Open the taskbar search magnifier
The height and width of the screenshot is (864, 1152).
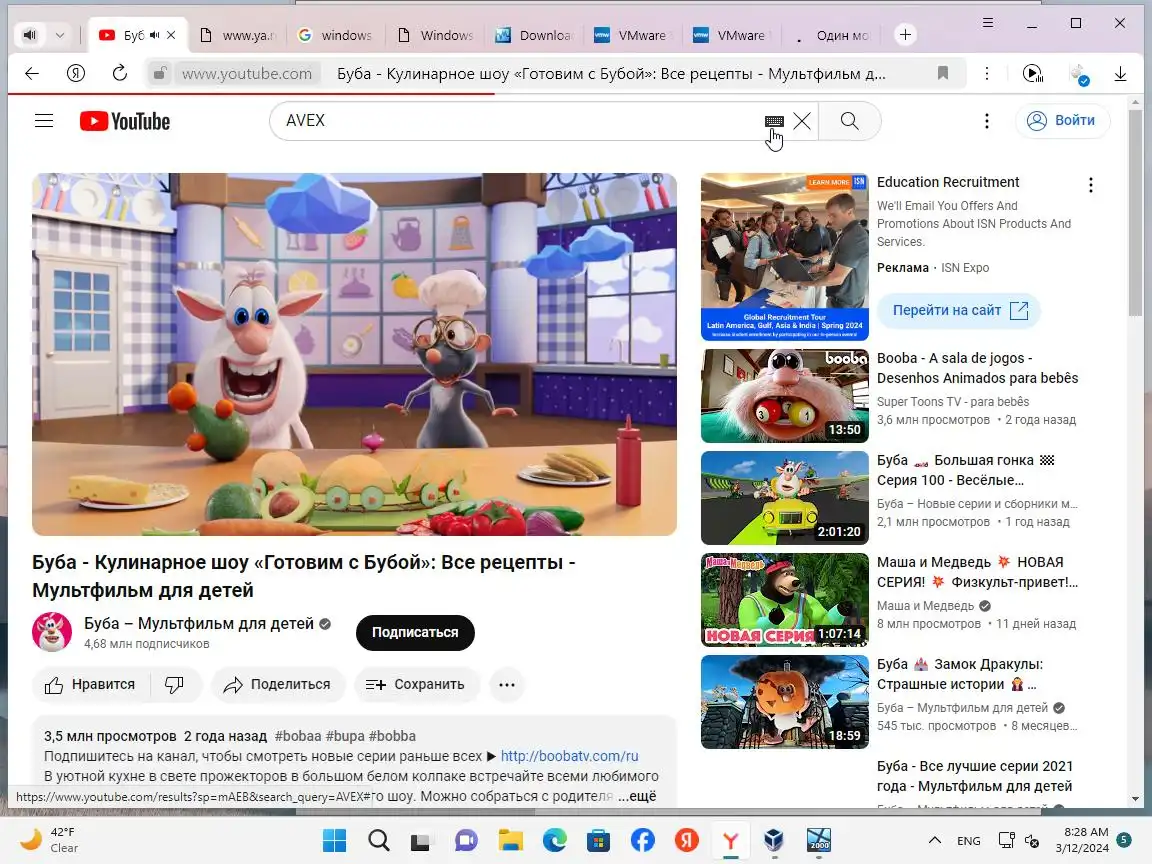click(378, 840)
